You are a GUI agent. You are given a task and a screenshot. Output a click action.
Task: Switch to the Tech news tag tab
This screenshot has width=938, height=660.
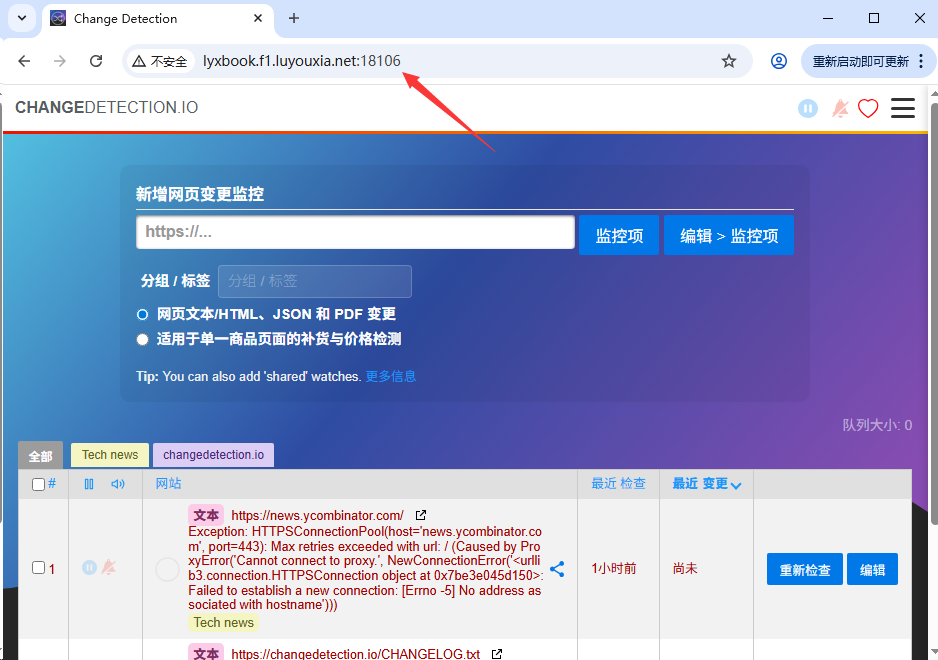pyautogui.click(x=110, y=455)
